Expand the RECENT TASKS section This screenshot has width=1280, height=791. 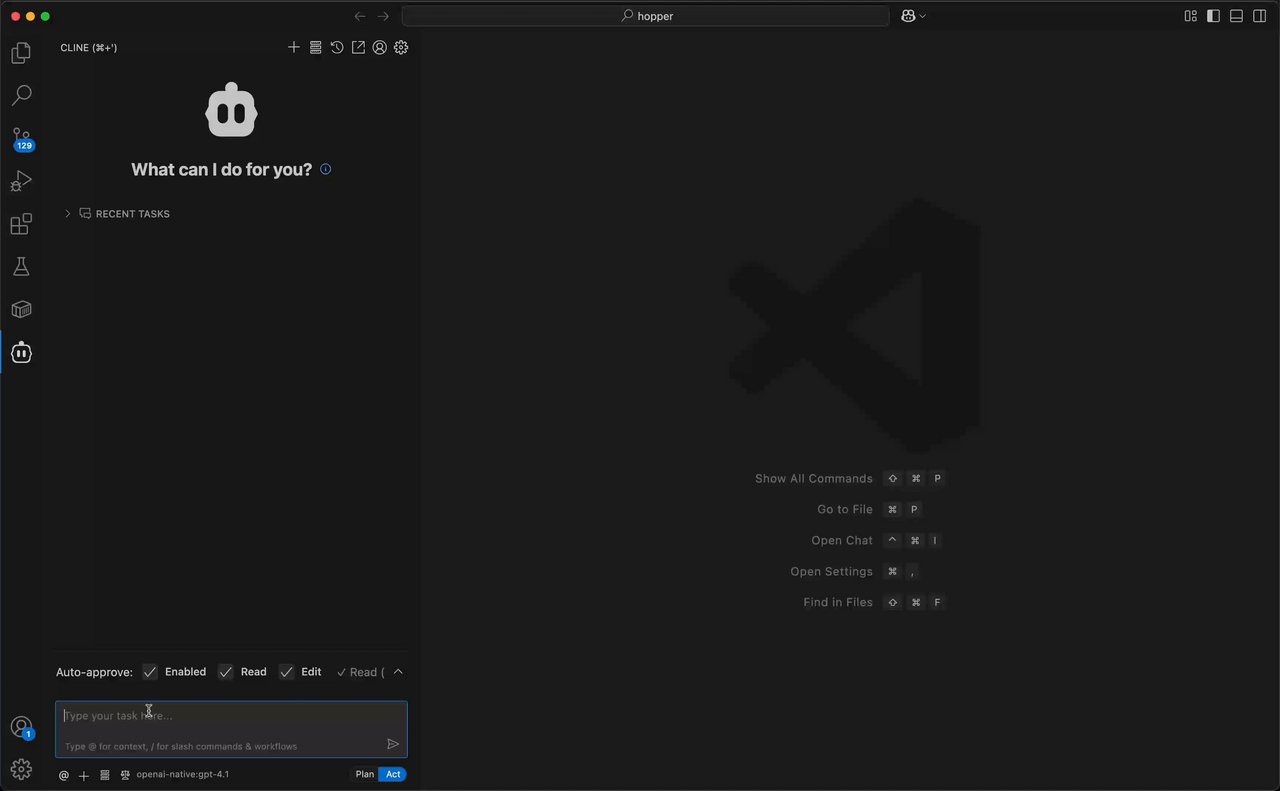click(x=118, y=214)
